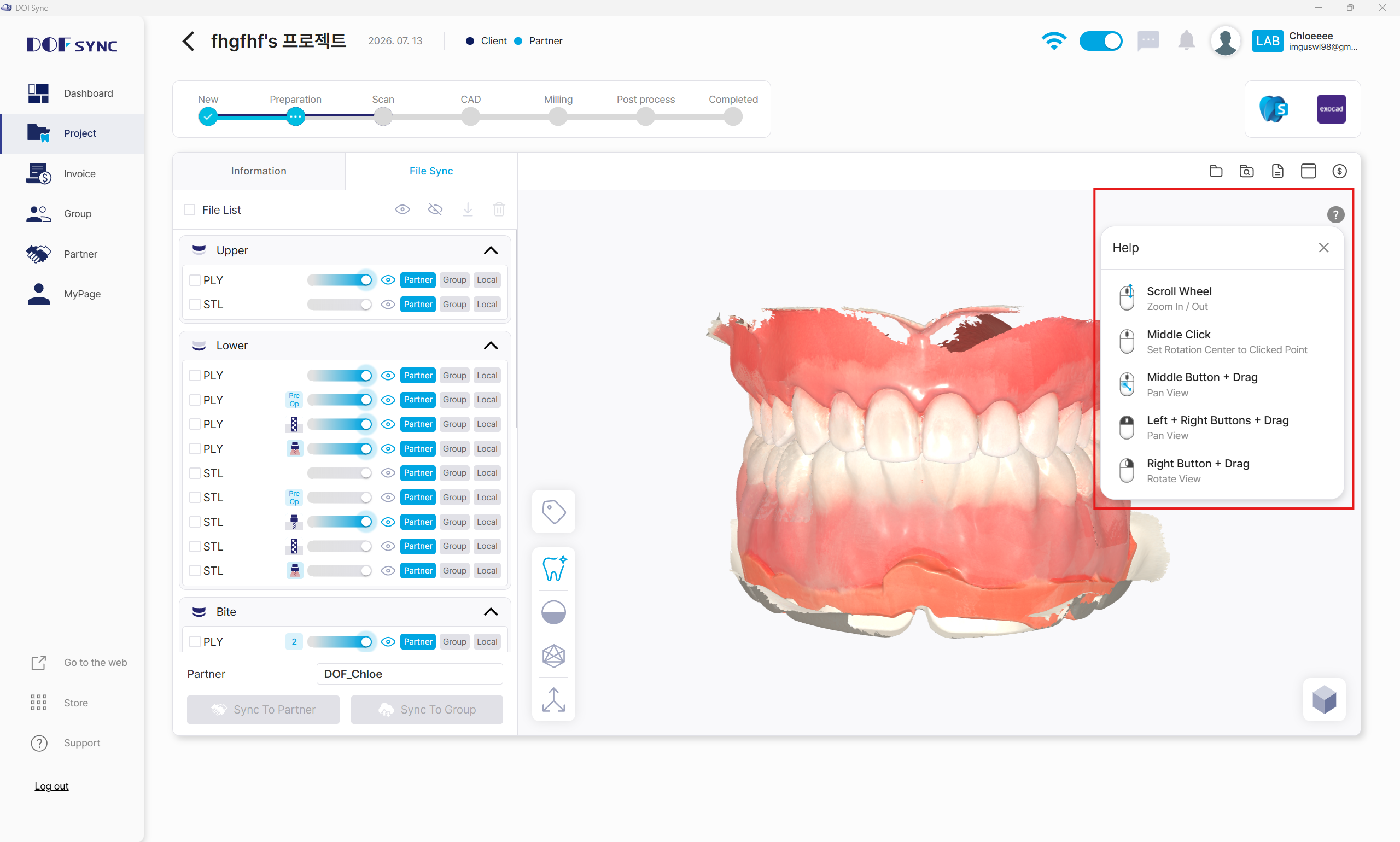Select the tooth with sparkle tool
The width and height of the screenshot is (1400, 842).
click(x=553, y=568)
